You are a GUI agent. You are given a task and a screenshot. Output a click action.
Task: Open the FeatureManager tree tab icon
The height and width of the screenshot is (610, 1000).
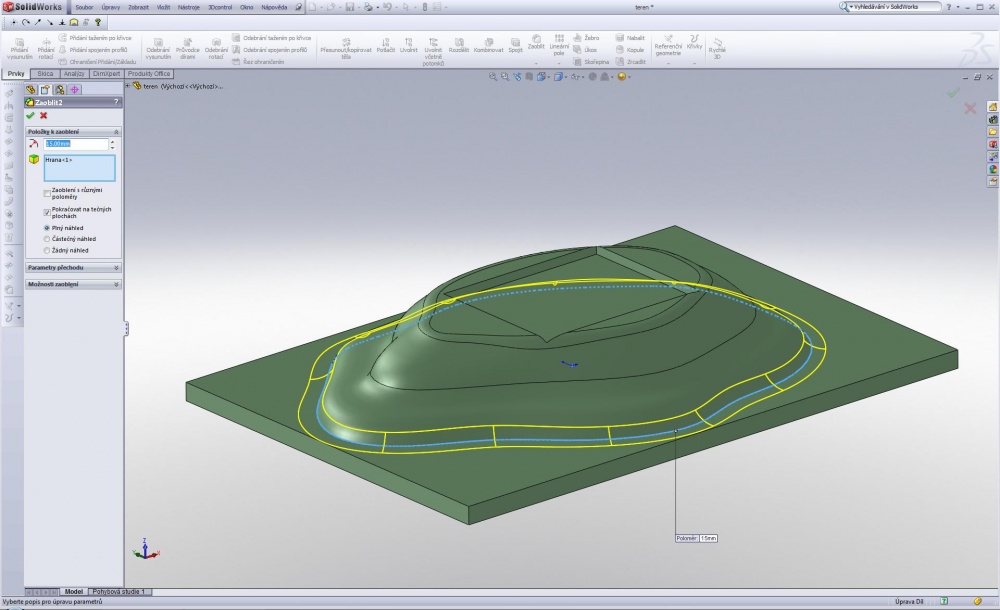coord(31,90)
